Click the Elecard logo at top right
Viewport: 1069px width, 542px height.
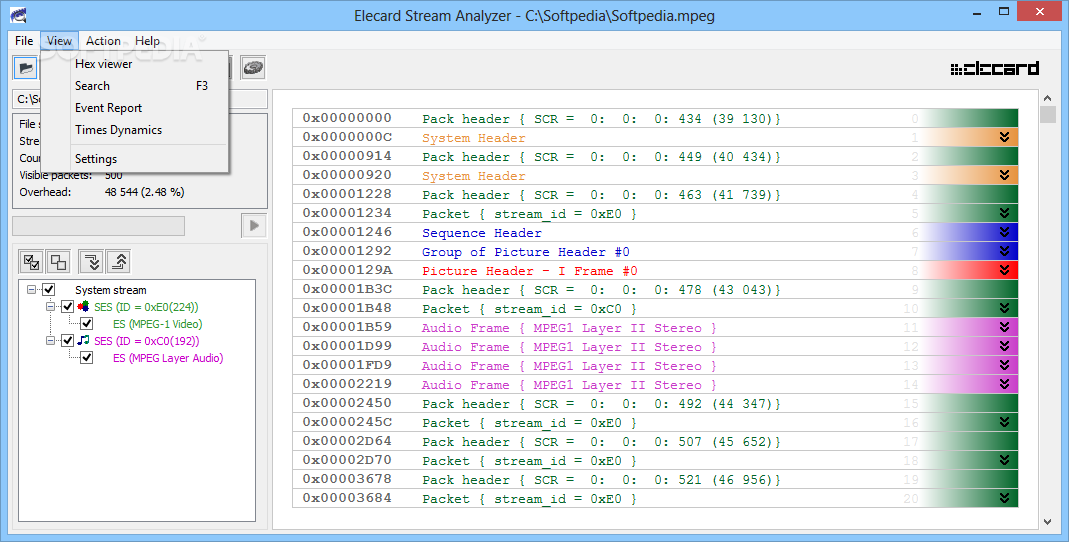coord(995,68)
